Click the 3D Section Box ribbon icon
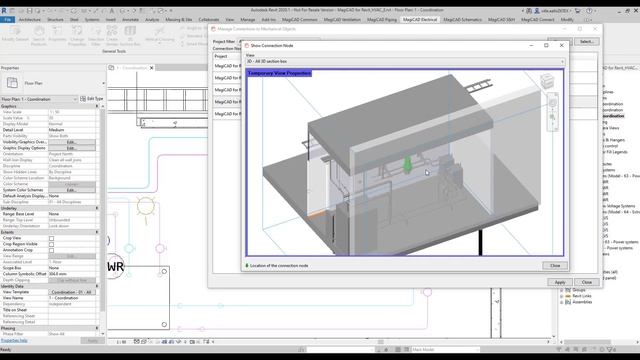The height and width of the screenshot is (360, 640). [x=130, y=31]
